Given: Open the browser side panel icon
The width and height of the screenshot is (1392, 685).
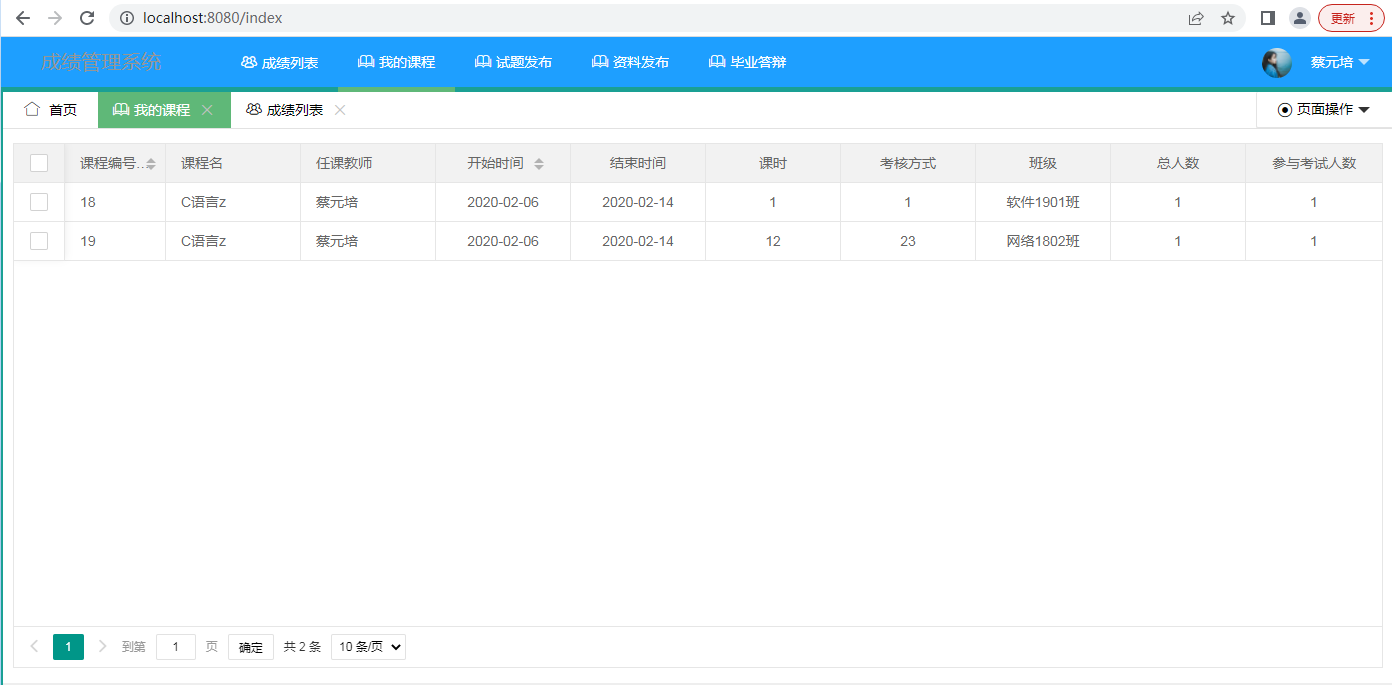Looking at the screenshot, I should [x=1267, y=18].
